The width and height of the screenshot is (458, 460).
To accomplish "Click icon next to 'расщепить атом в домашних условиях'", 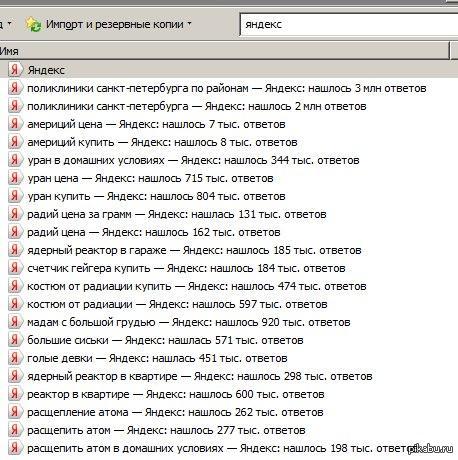I will (x=15, y=448).
